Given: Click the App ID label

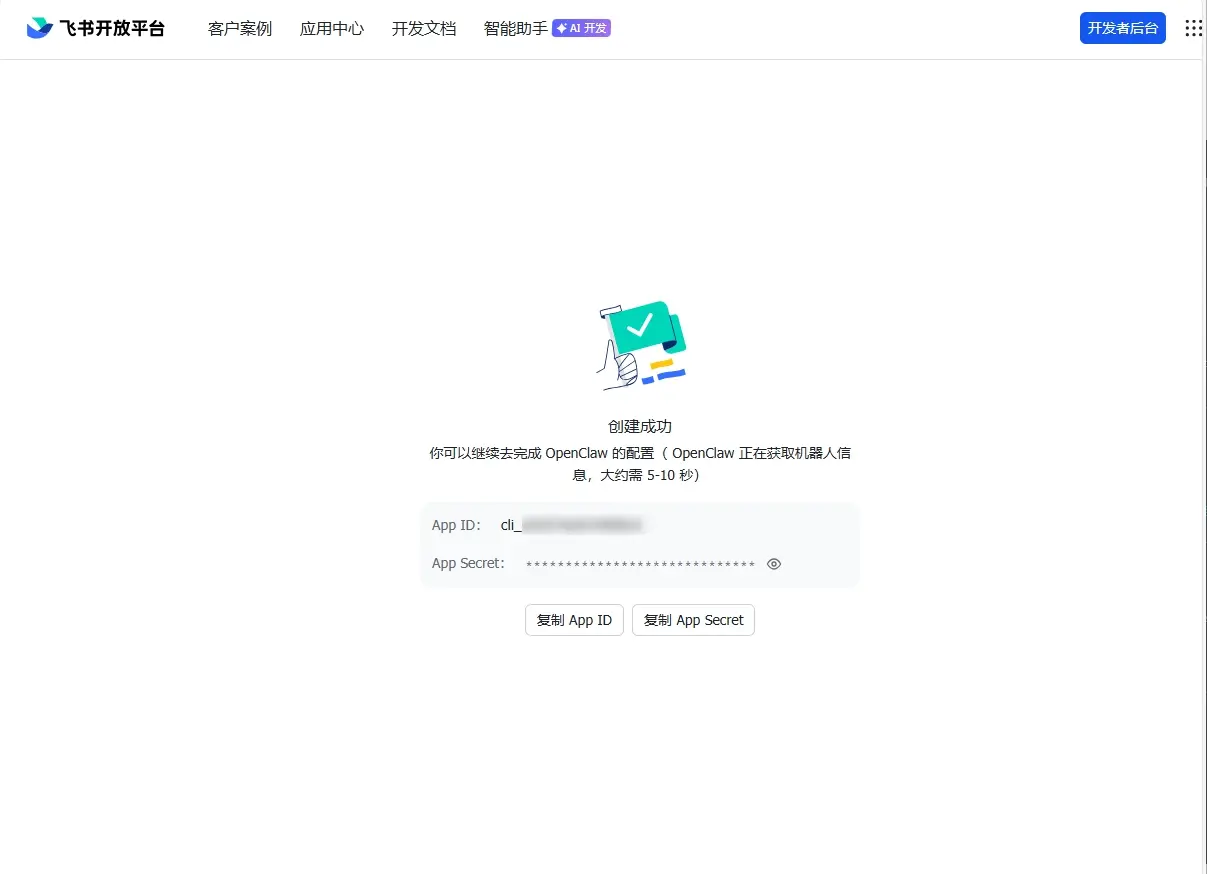Looking at the screenshot, I should click(x=456, y=524).
